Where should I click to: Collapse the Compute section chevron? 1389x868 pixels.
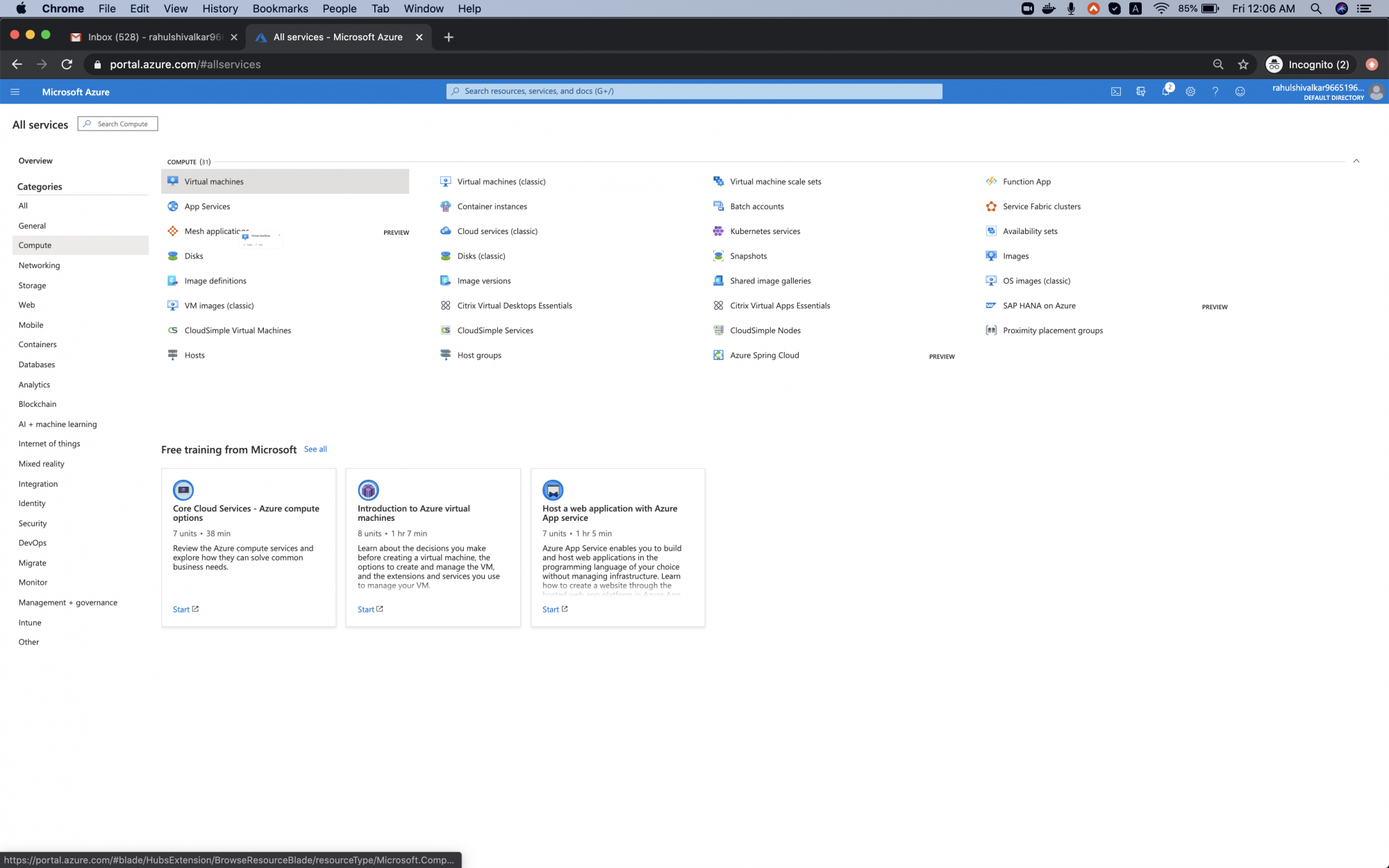pos(1356,161)
